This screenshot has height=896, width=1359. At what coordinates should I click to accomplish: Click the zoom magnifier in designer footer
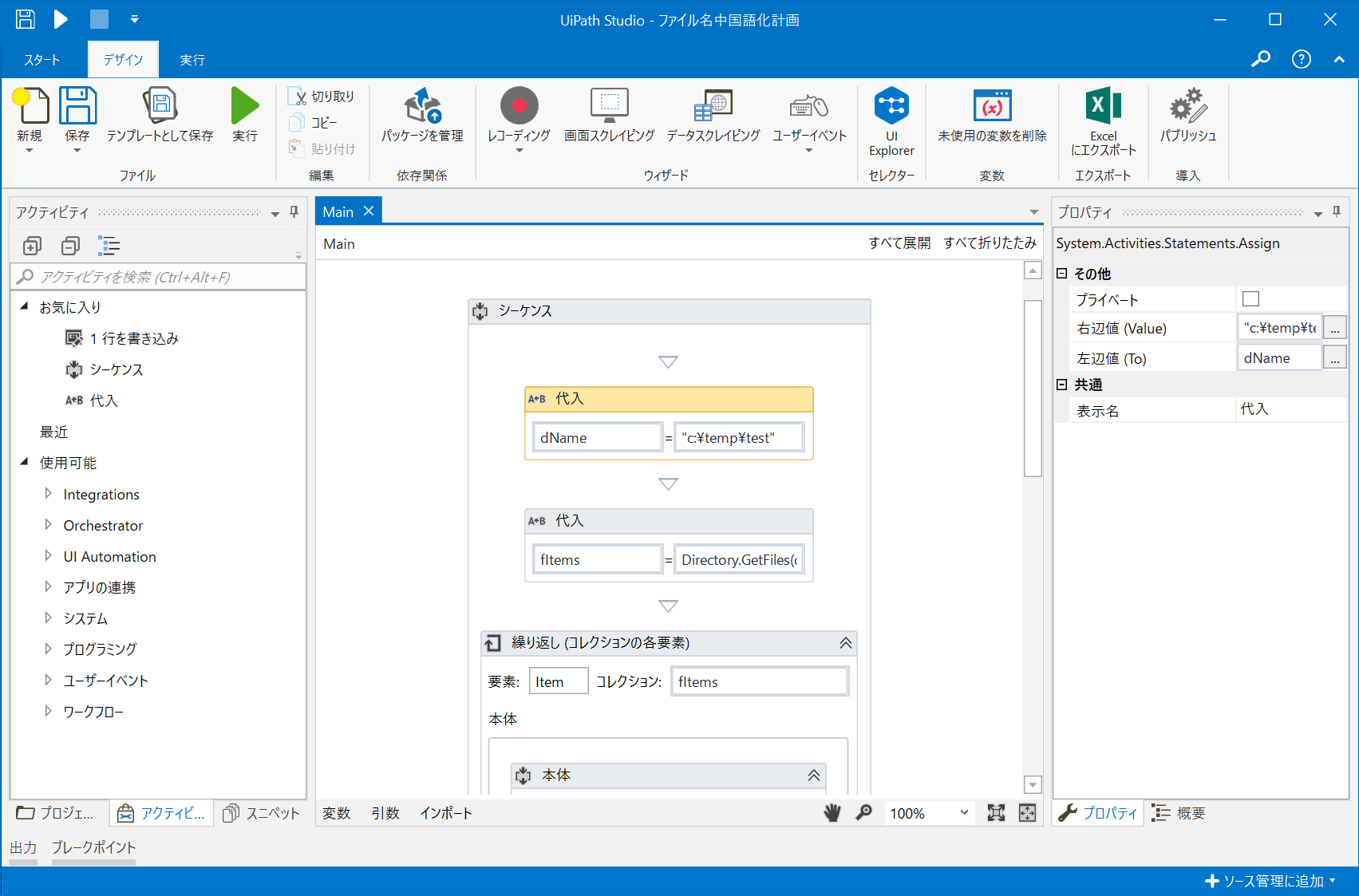point(863,813)
